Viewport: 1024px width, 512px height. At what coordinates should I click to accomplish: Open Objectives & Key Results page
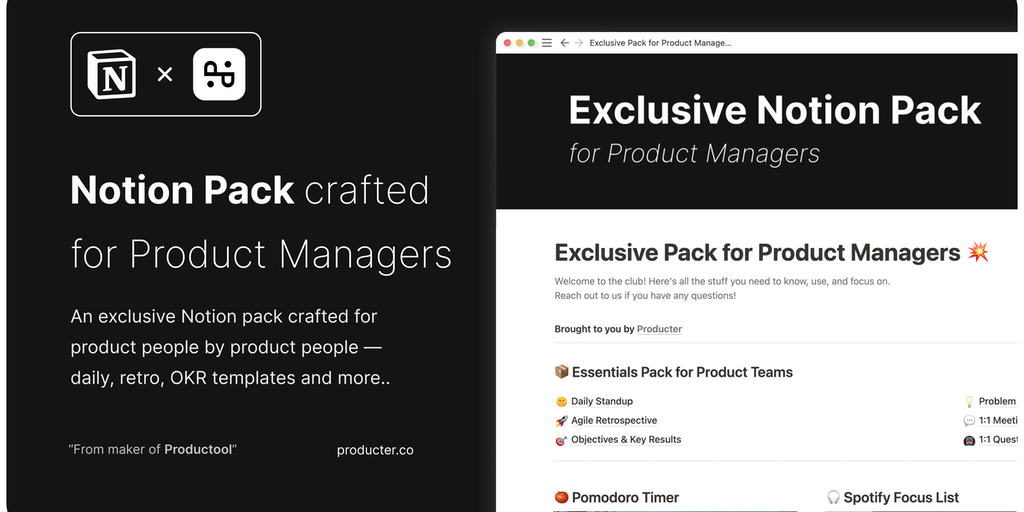[626, 440]
